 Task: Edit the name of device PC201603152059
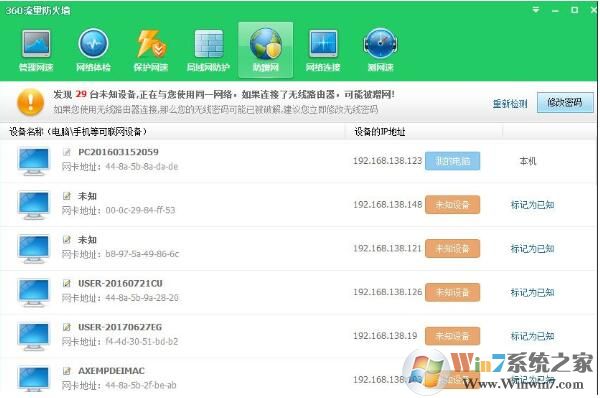pyautogui.click(x=67, y=152)
